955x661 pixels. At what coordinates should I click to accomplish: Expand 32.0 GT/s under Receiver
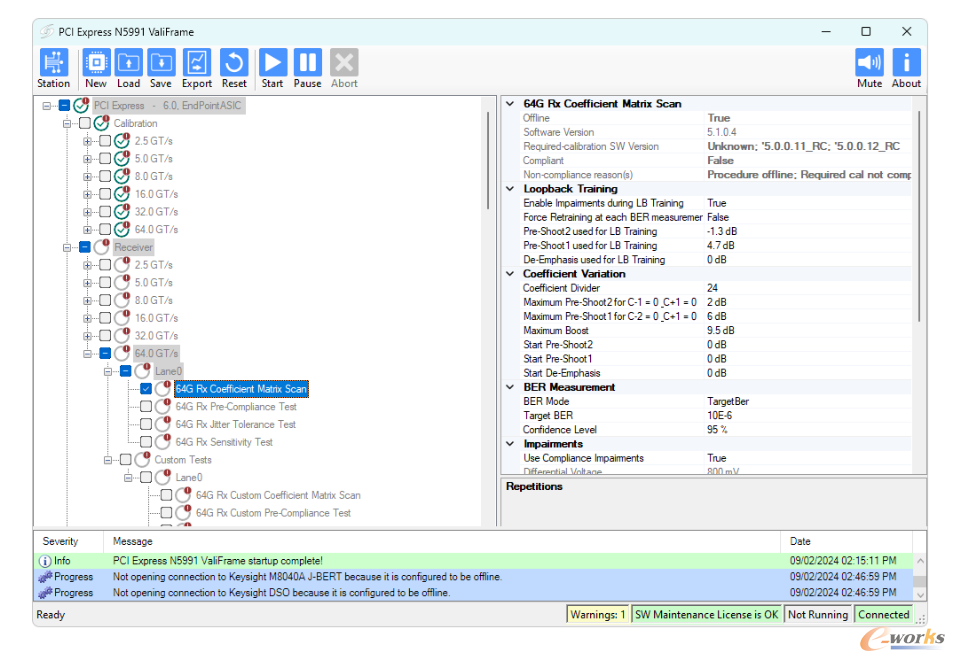88,336
